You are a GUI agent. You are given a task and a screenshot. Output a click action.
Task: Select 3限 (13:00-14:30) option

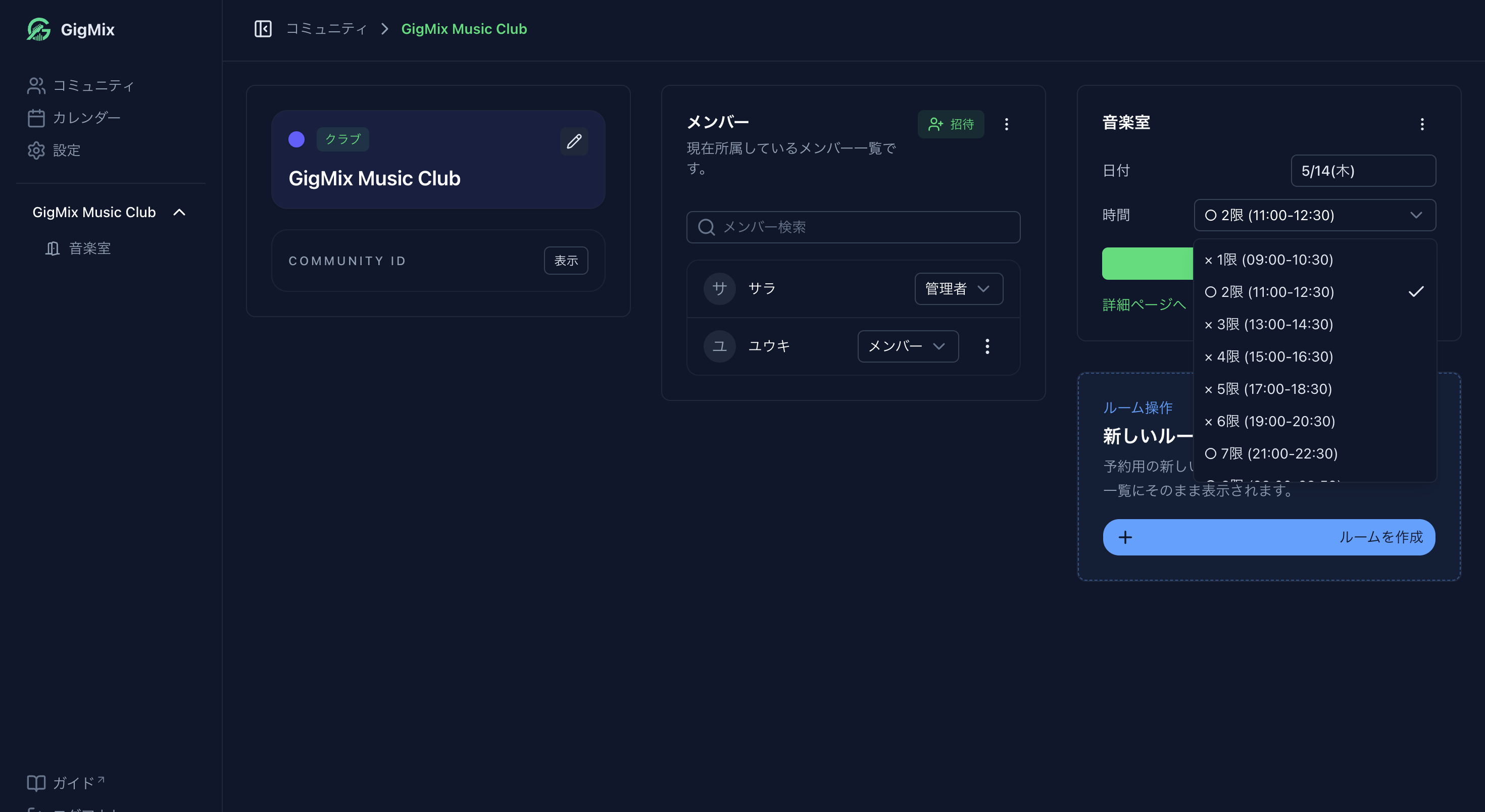tap(1314, 324)
